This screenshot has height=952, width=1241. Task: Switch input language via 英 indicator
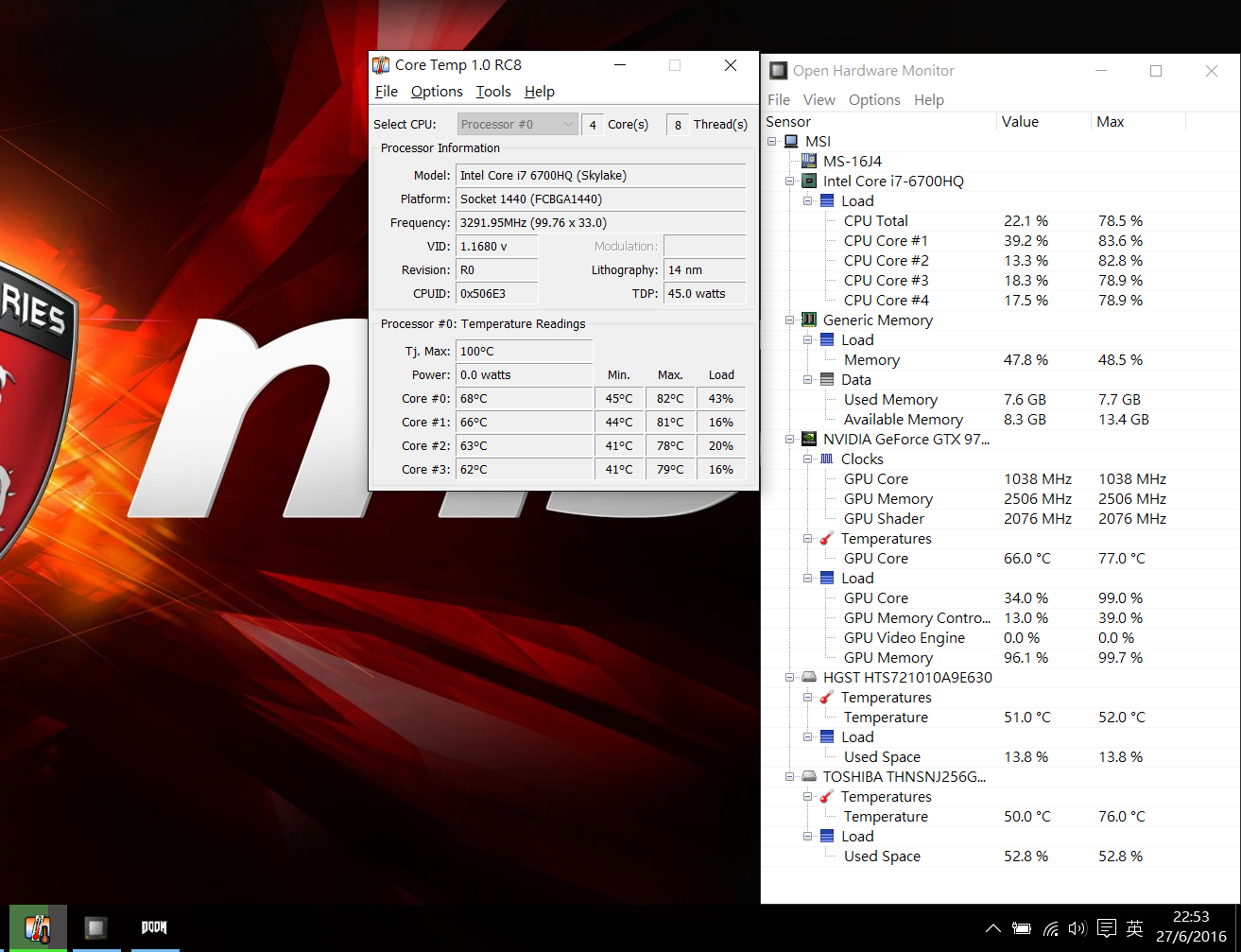1135,928
